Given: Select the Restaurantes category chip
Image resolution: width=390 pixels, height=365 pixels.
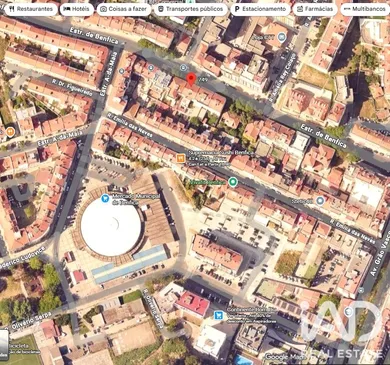Looking at the screenshot, I should [x=31, y=9].
